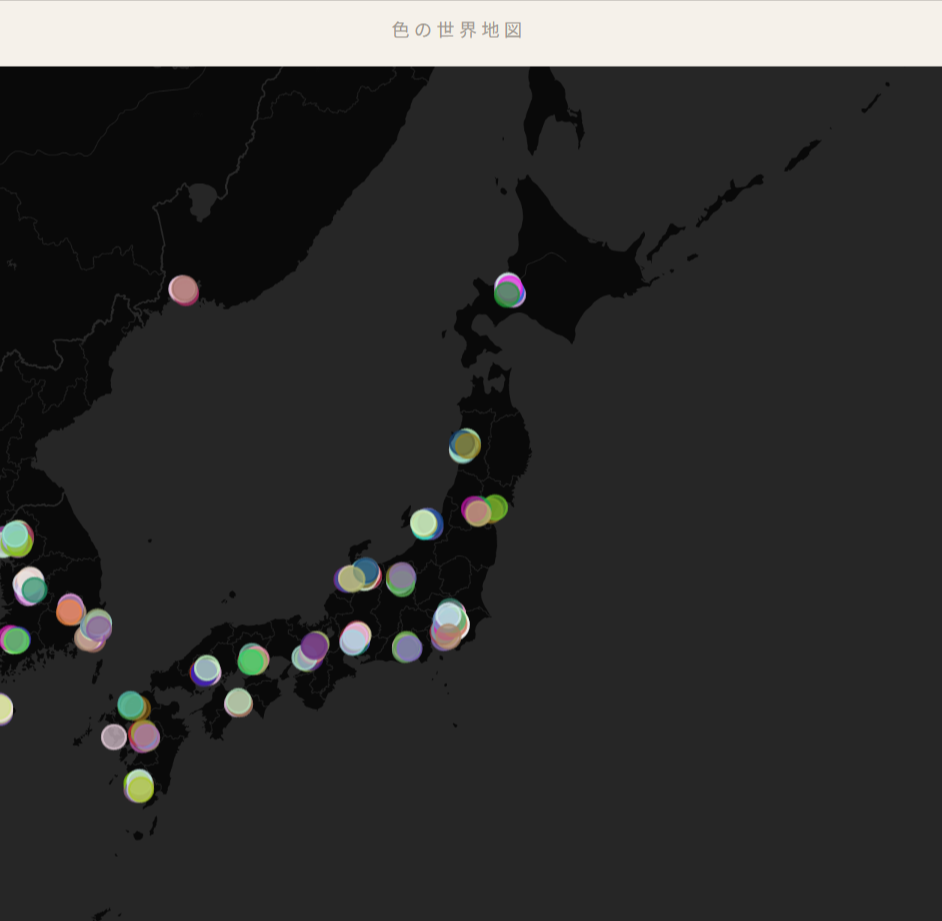Select the mauve-purple marker at Busan
The width and height of the screenshot is (942, 921).
(x=98, y=627)
